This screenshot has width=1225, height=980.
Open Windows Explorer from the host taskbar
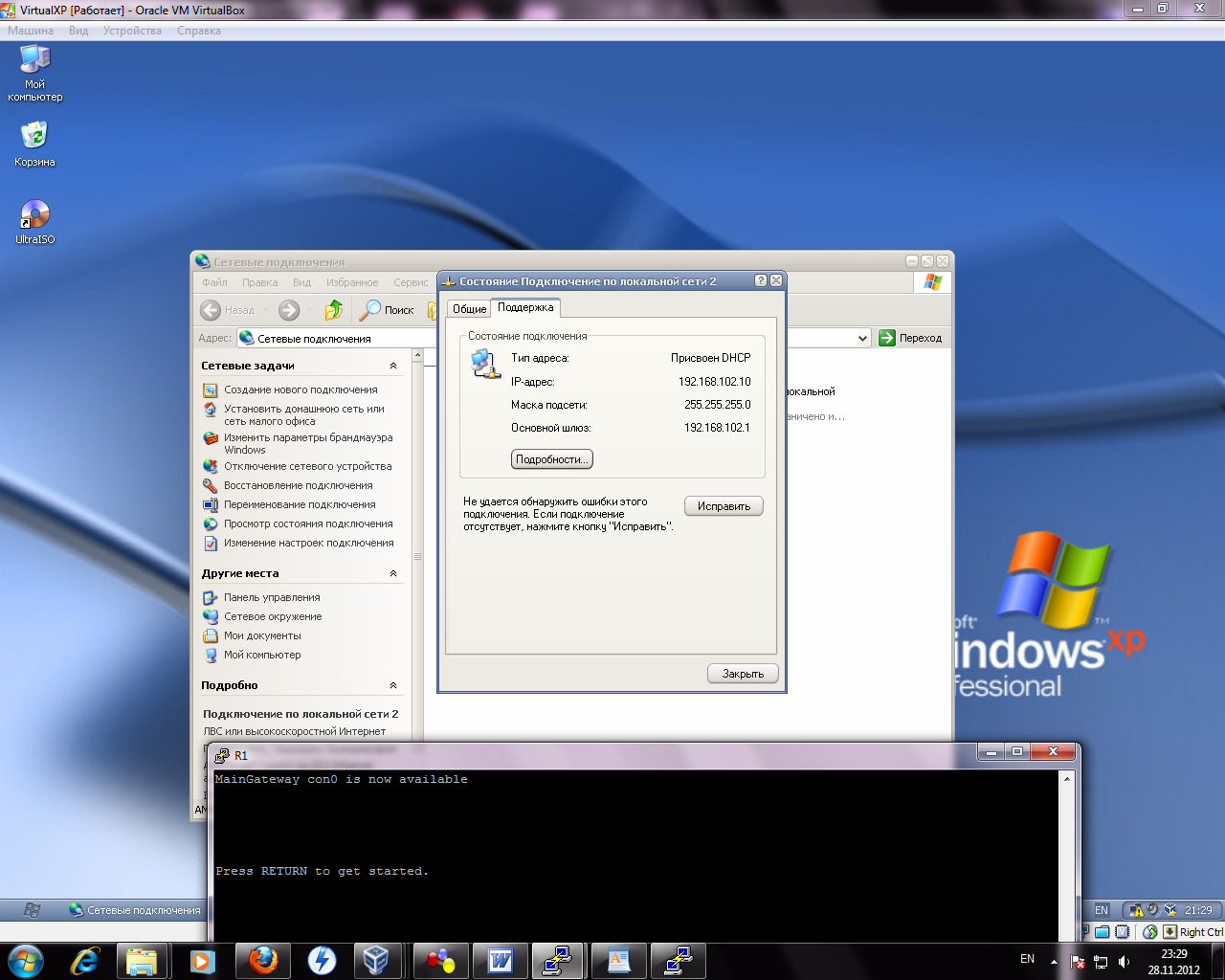click(142, 960)
